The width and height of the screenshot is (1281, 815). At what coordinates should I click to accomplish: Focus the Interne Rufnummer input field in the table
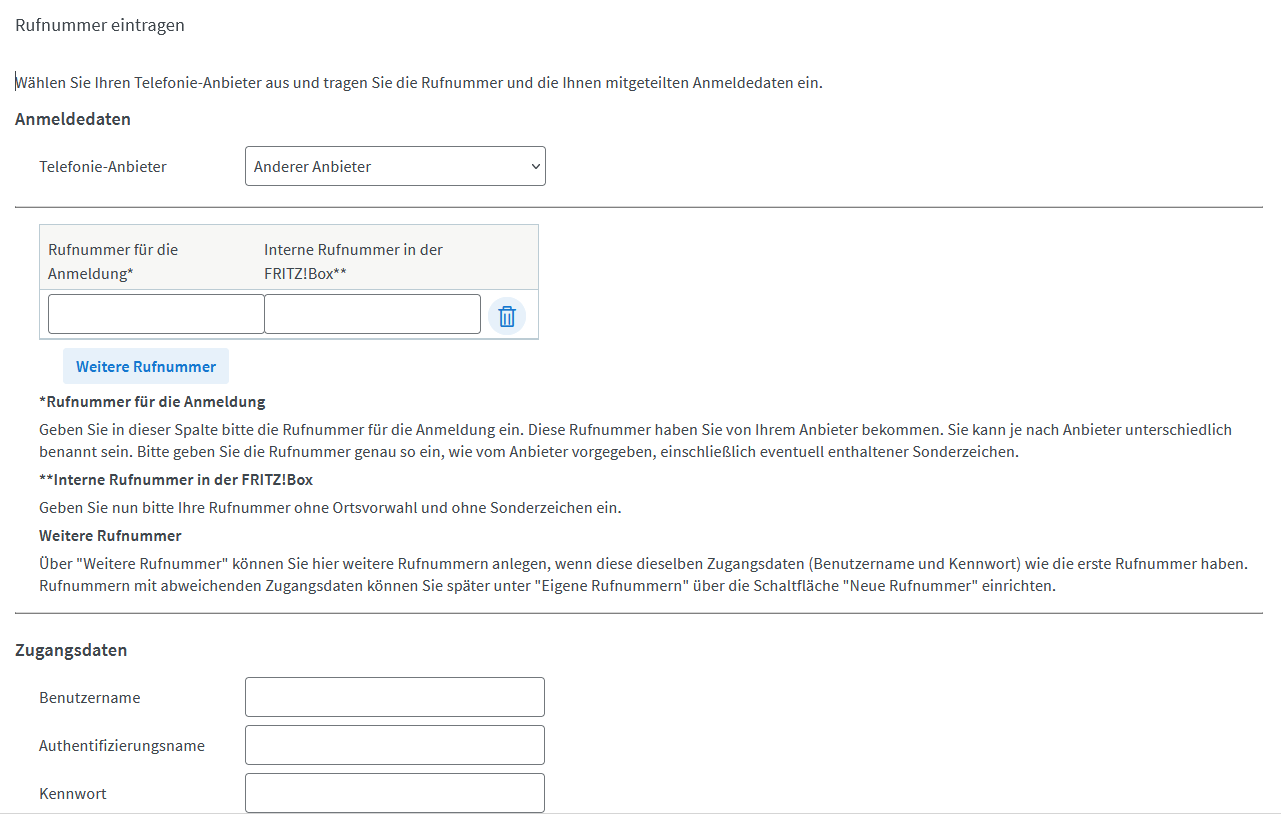pyautogui.click(x=372, y=314)
